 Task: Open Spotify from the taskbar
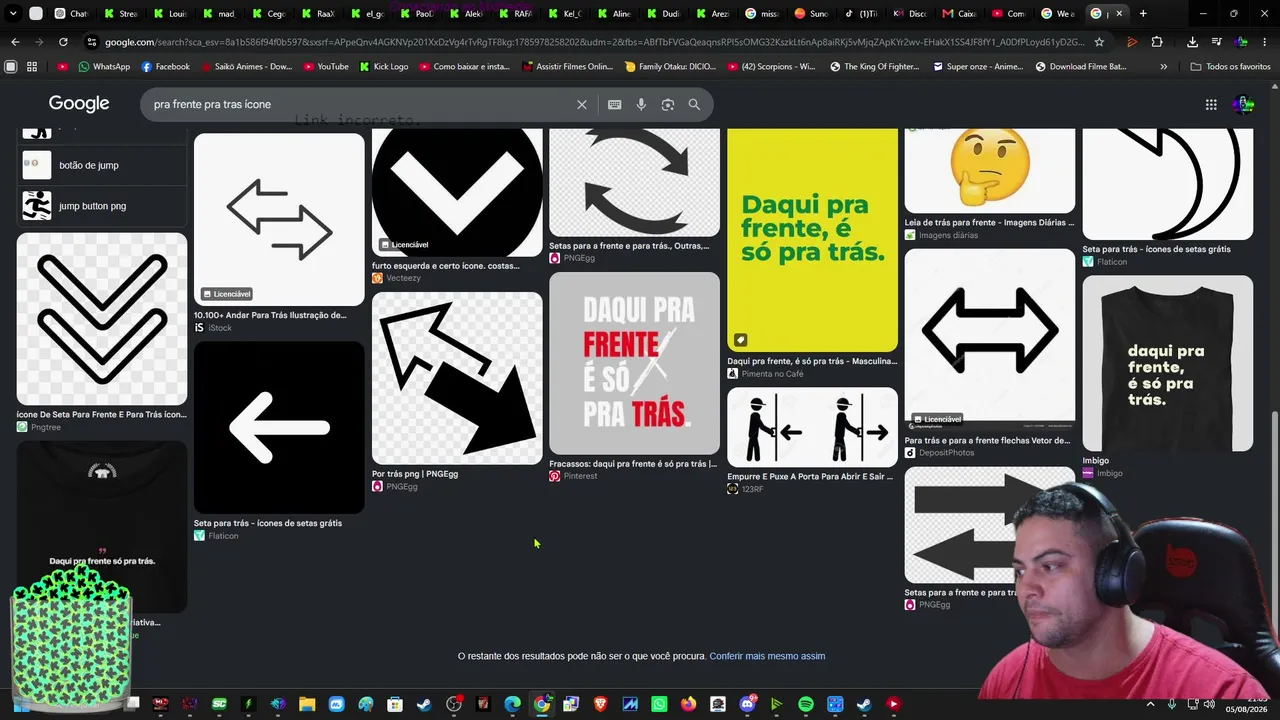pyautogui.click(x=806, y=704)
